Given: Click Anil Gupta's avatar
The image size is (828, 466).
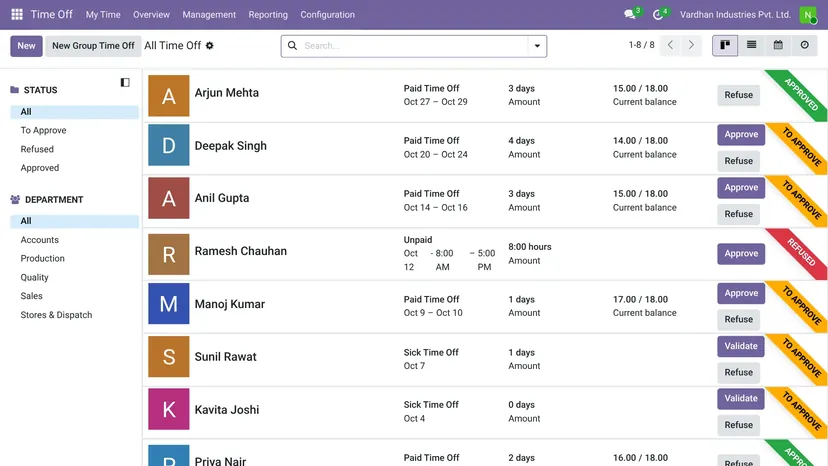Looking at the screenshot, I should tap(168, 198).
